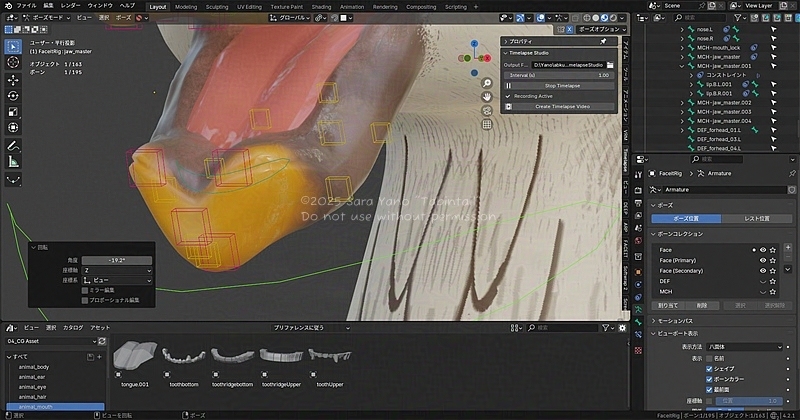Click the rotation 角度 value slider

point(117,260)
